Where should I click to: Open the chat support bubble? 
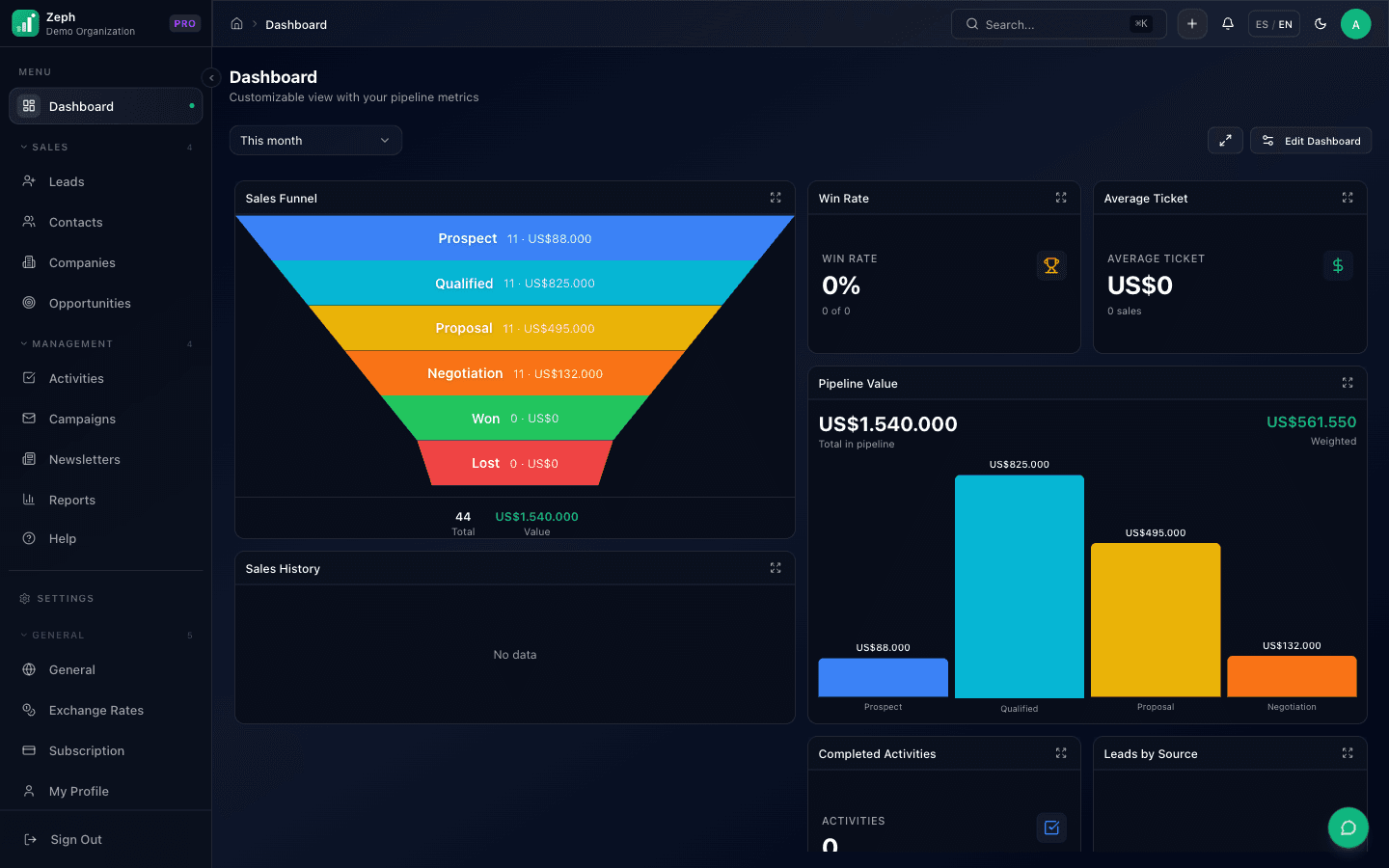(x=1348, y=827)
